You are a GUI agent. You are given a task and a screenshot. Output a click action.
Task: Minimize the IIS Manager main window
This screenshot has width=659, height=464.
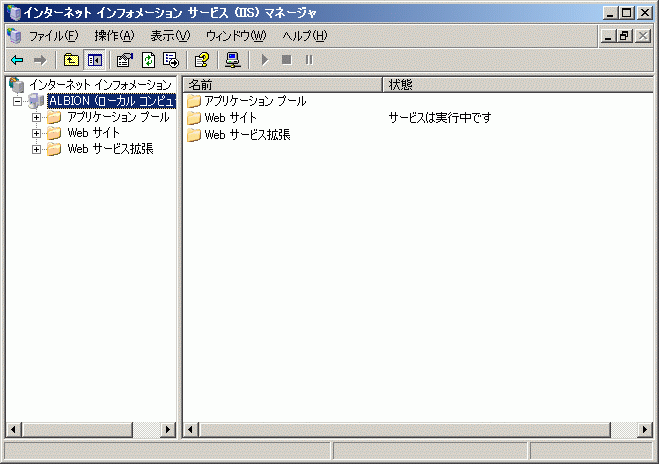[611, 13]
